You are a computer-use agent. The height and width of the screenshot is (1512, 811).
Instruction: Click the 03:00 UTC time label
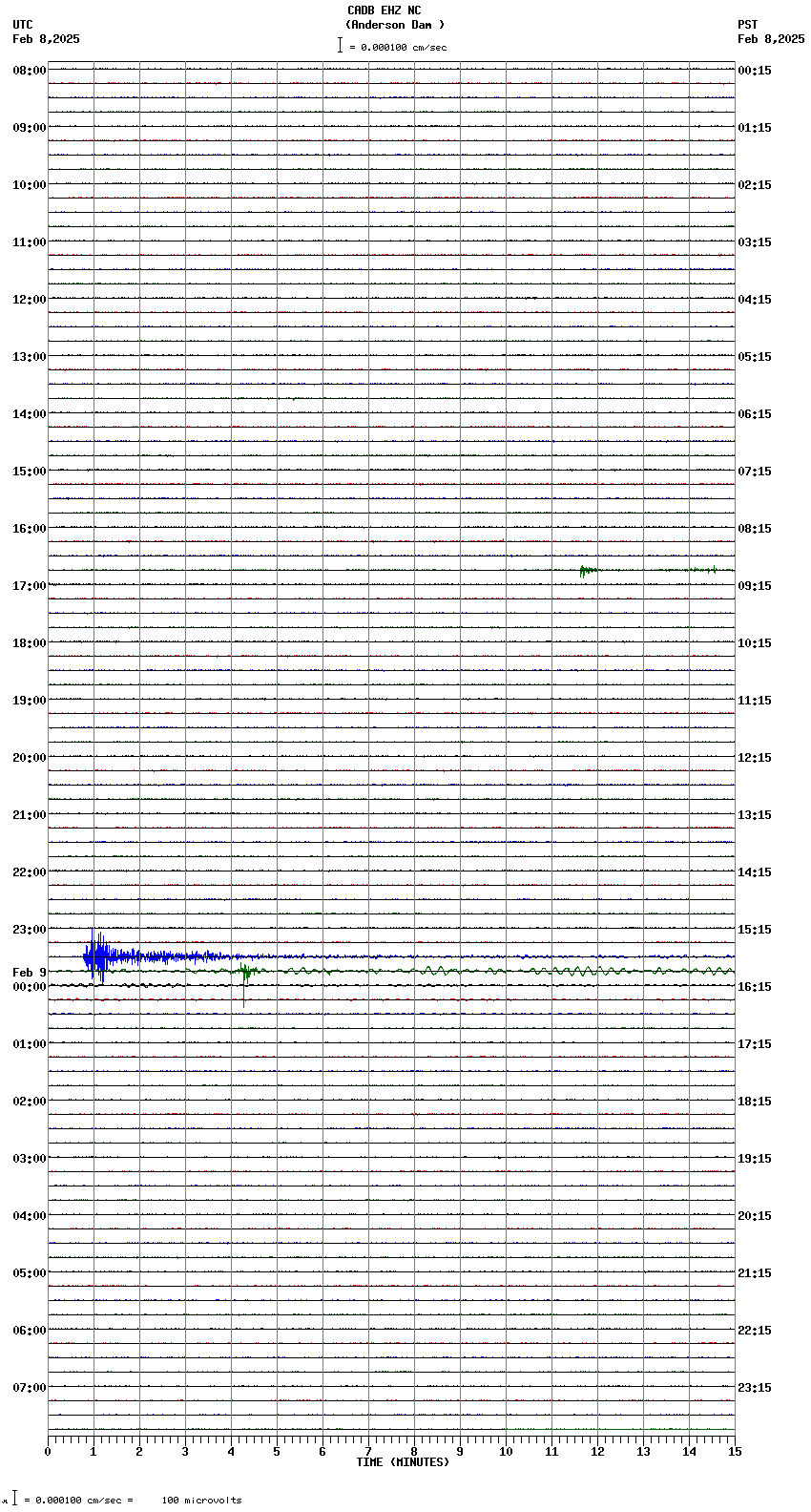[29, 1159]
